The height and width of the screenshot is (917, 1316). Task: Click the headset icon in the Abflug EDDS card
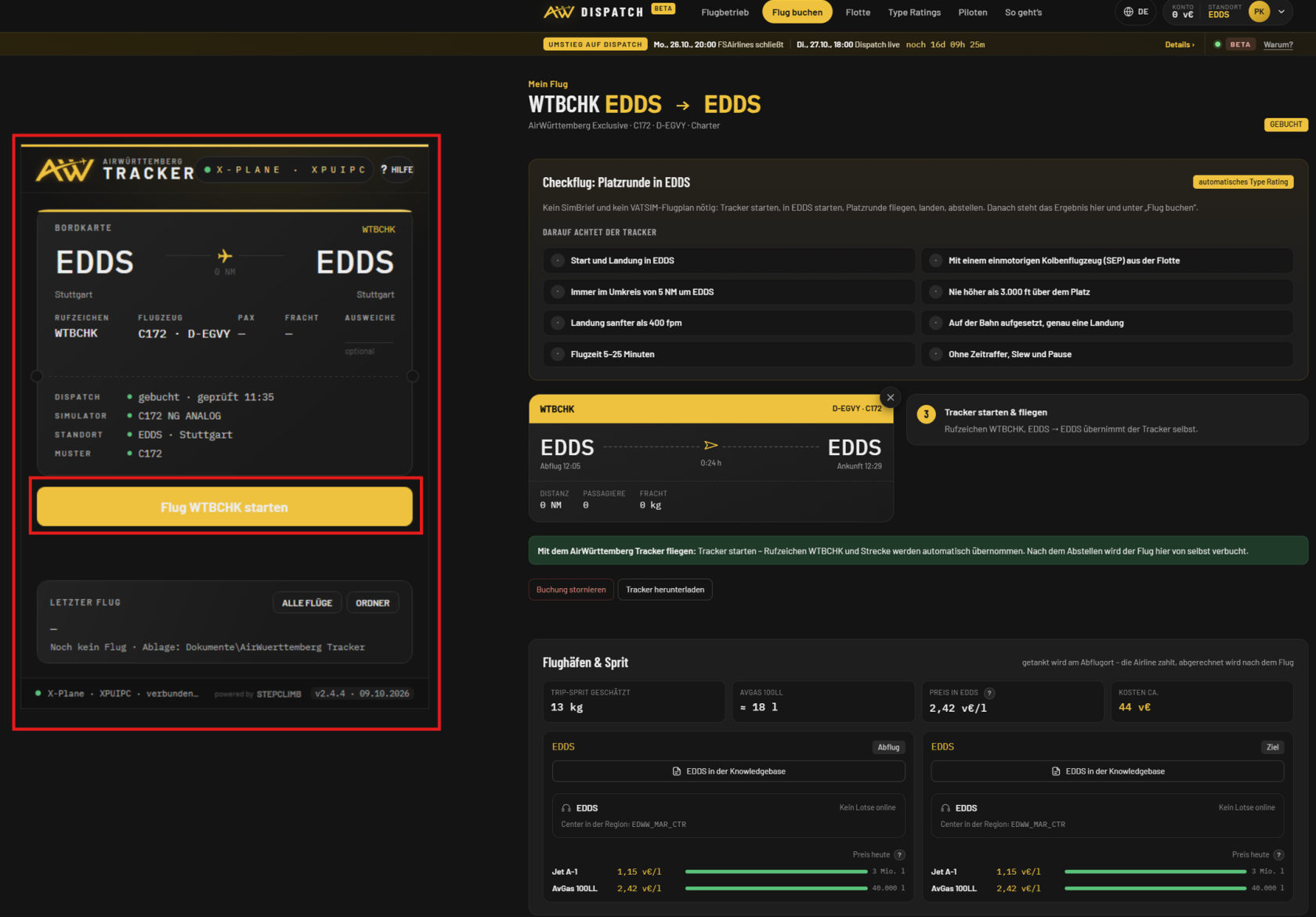[566, 808]
